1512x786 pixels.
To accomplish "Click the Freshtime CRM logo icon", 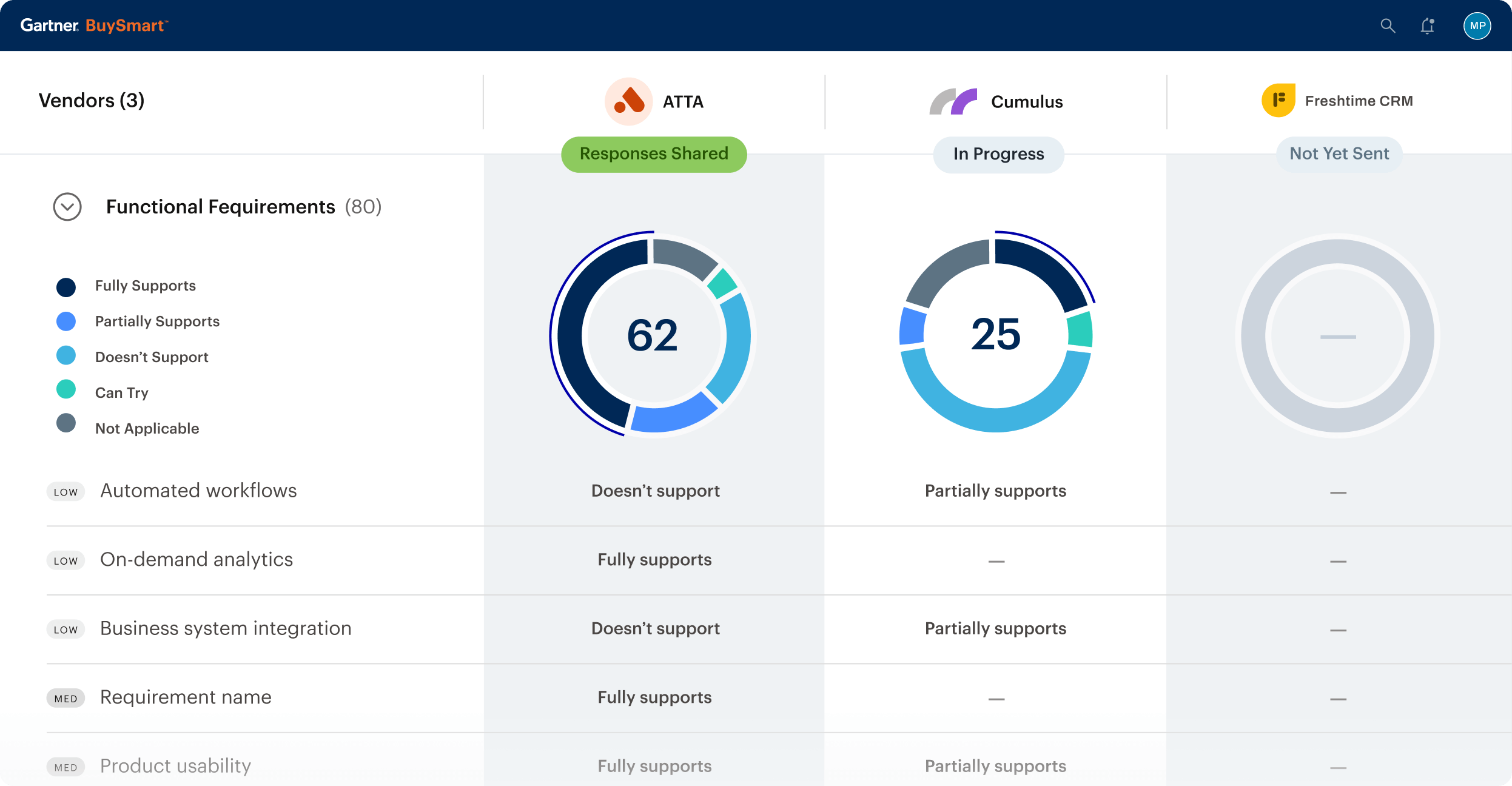I will tap(1278, 101).
